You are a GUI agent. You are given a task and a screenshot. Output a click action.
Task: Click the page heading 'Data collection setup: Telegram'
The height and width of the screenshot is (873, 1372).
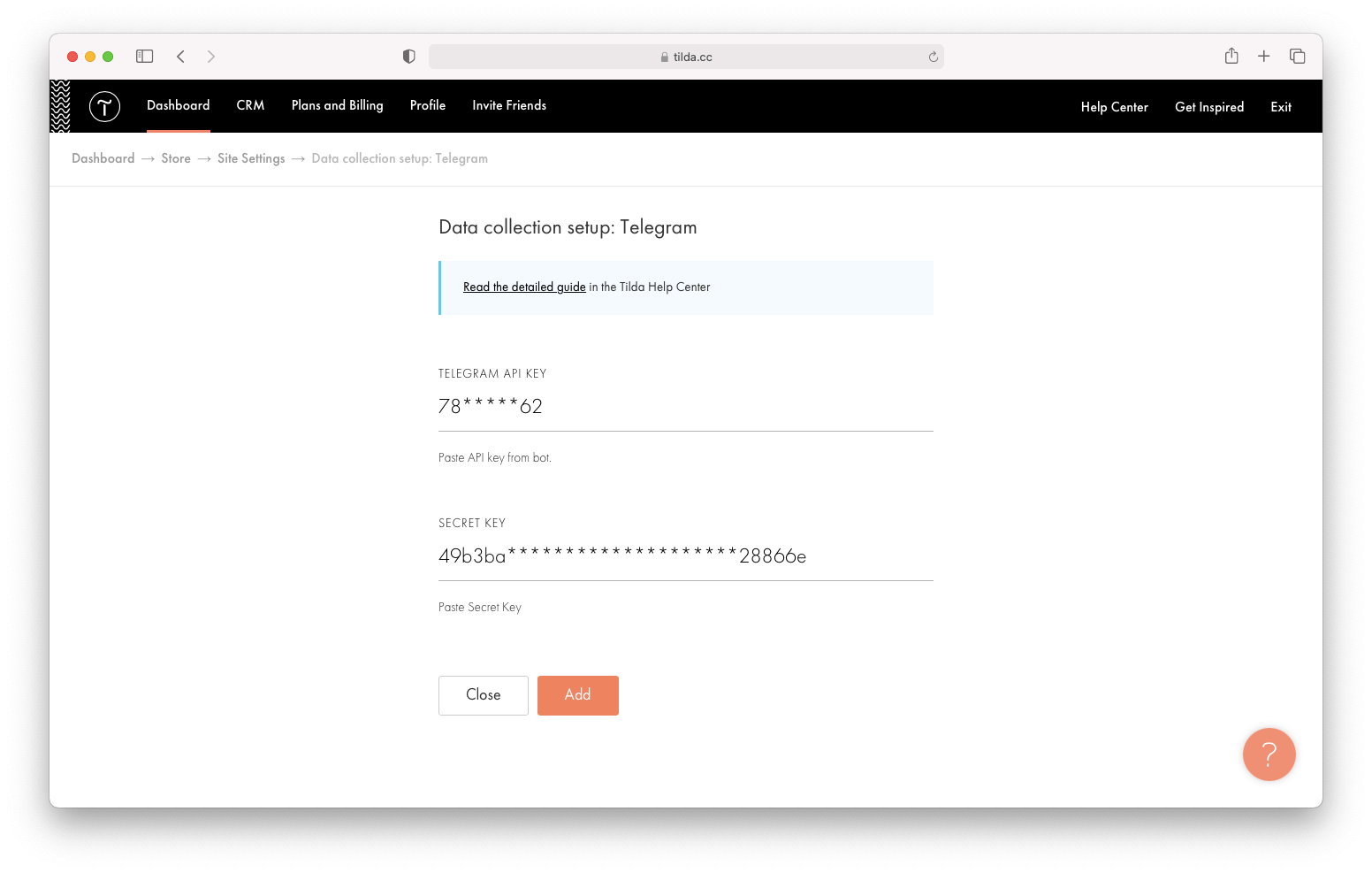pyautogui.click(x=568, y=227)
